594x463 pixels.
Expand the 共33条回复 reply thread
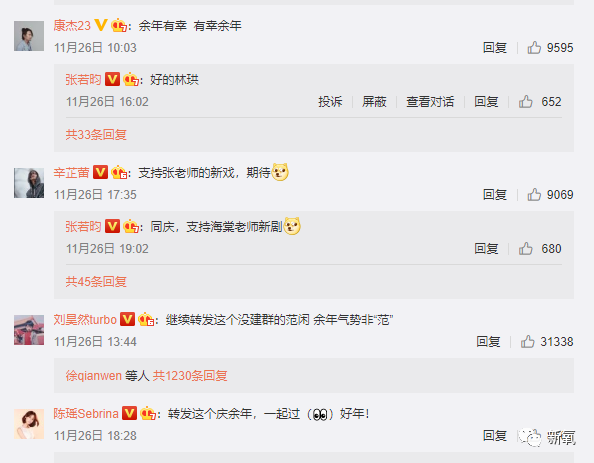tap(96, 135)
